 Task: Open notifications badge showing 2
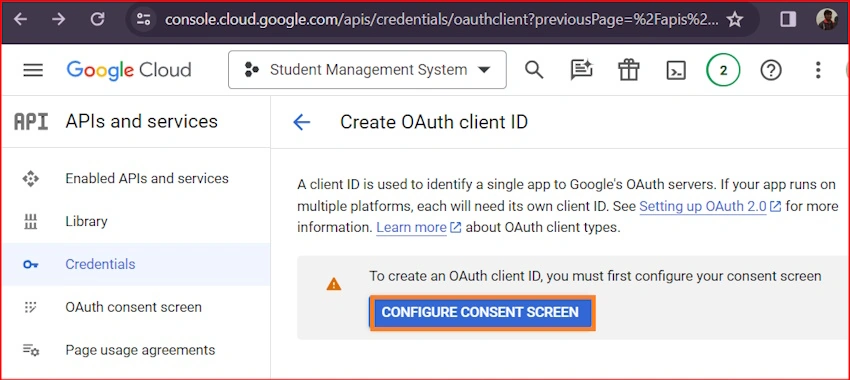click(723, 70)
